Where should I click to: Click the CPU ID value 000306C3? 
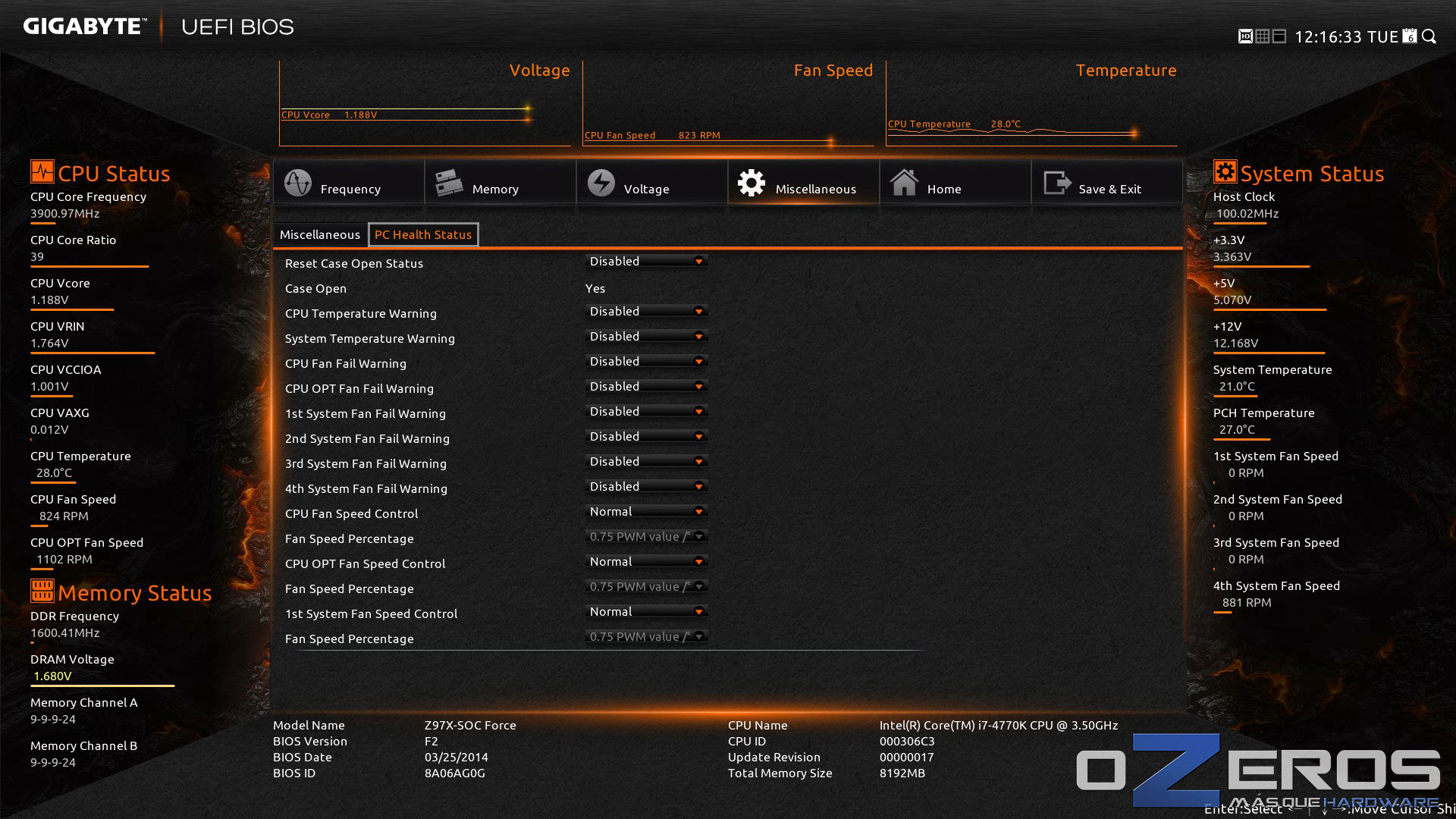[907, 742]
